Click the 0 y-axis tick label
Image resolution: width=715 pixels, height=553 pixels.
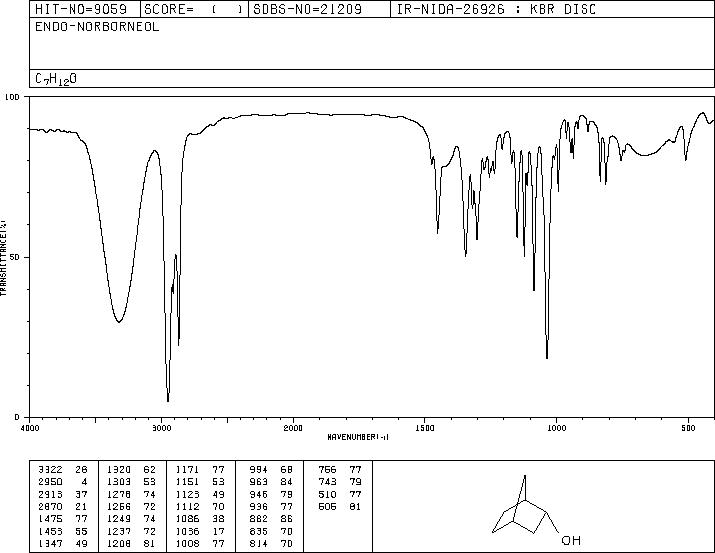[x=17, y=417]
